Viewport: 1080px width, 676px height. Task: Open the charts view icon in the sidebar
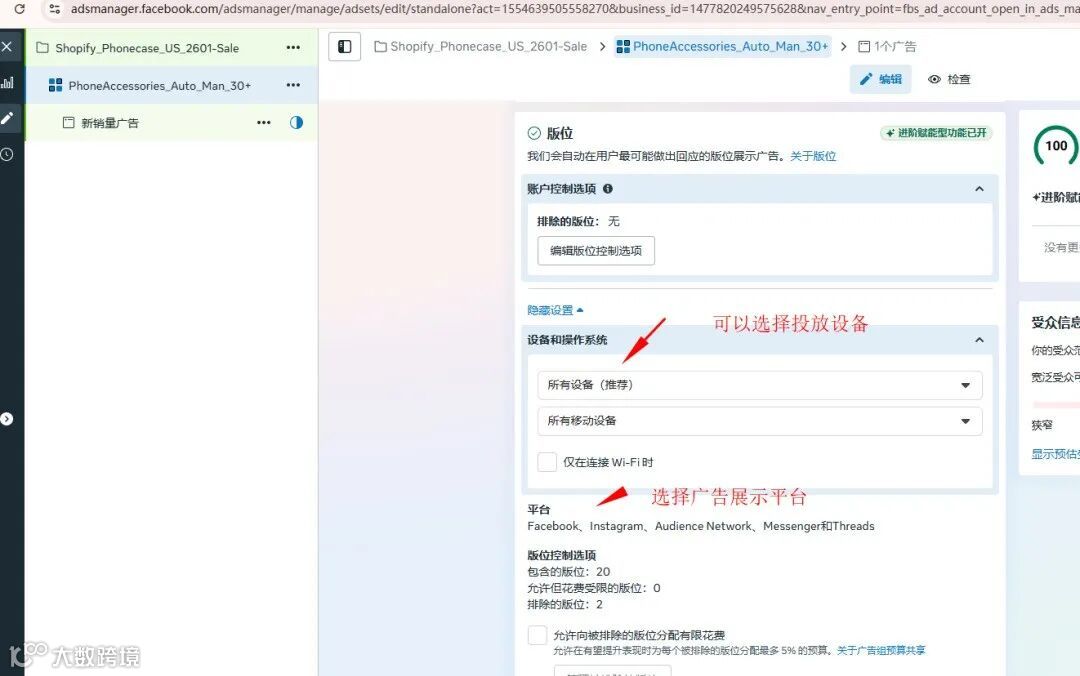[x=7, y=83]
